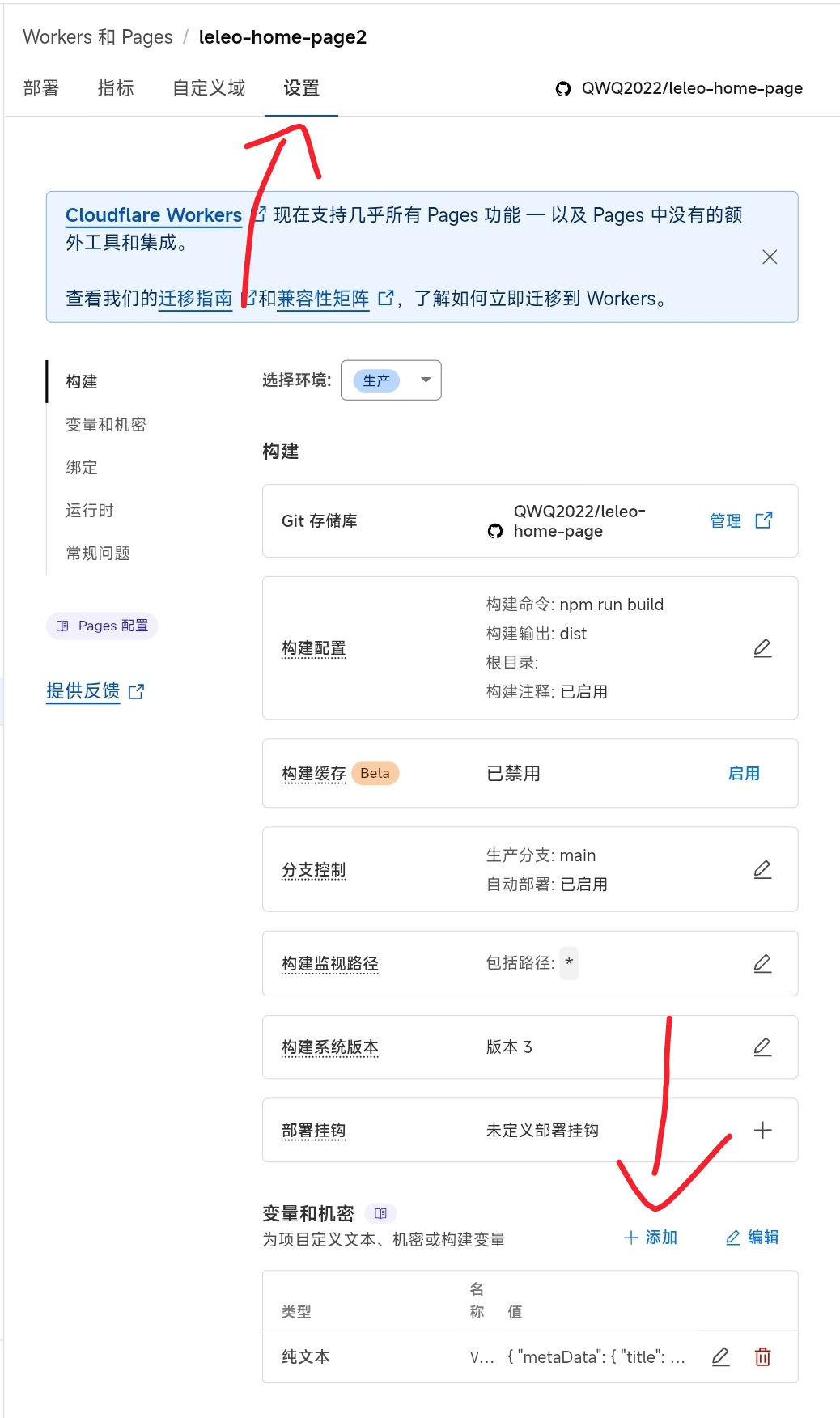Open the 迁移指南 link

click(195, 299)
